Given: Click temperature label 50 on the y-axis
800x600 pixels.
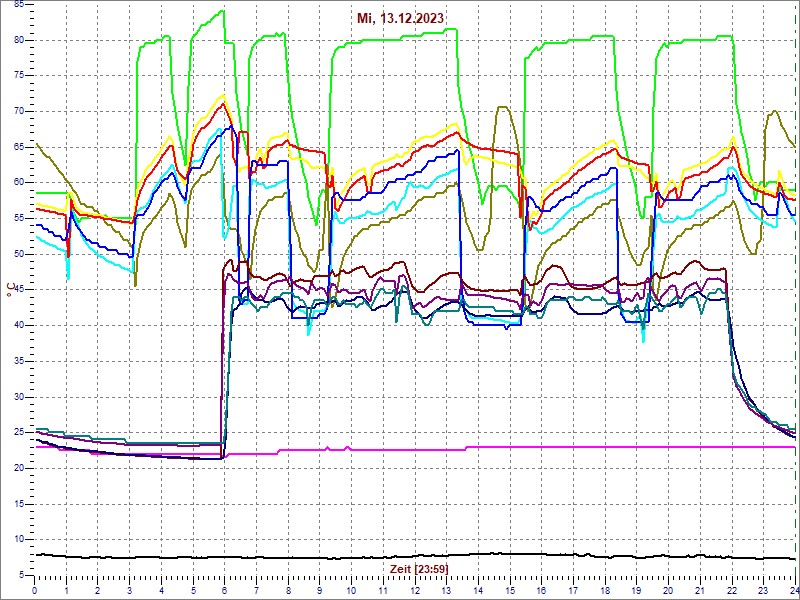Looking at the screenshot, I should click(18, 254).
